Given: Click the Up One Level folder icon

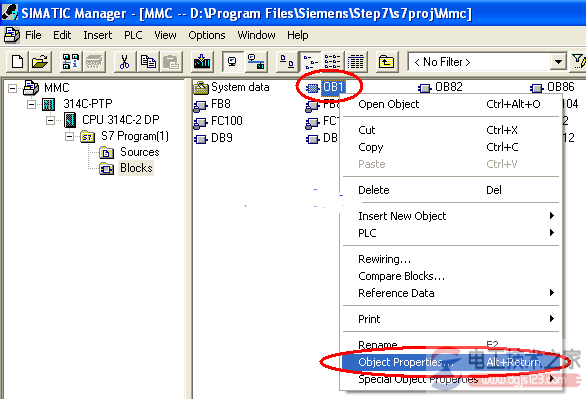Looking at the screenshot, I should [386, 62].
